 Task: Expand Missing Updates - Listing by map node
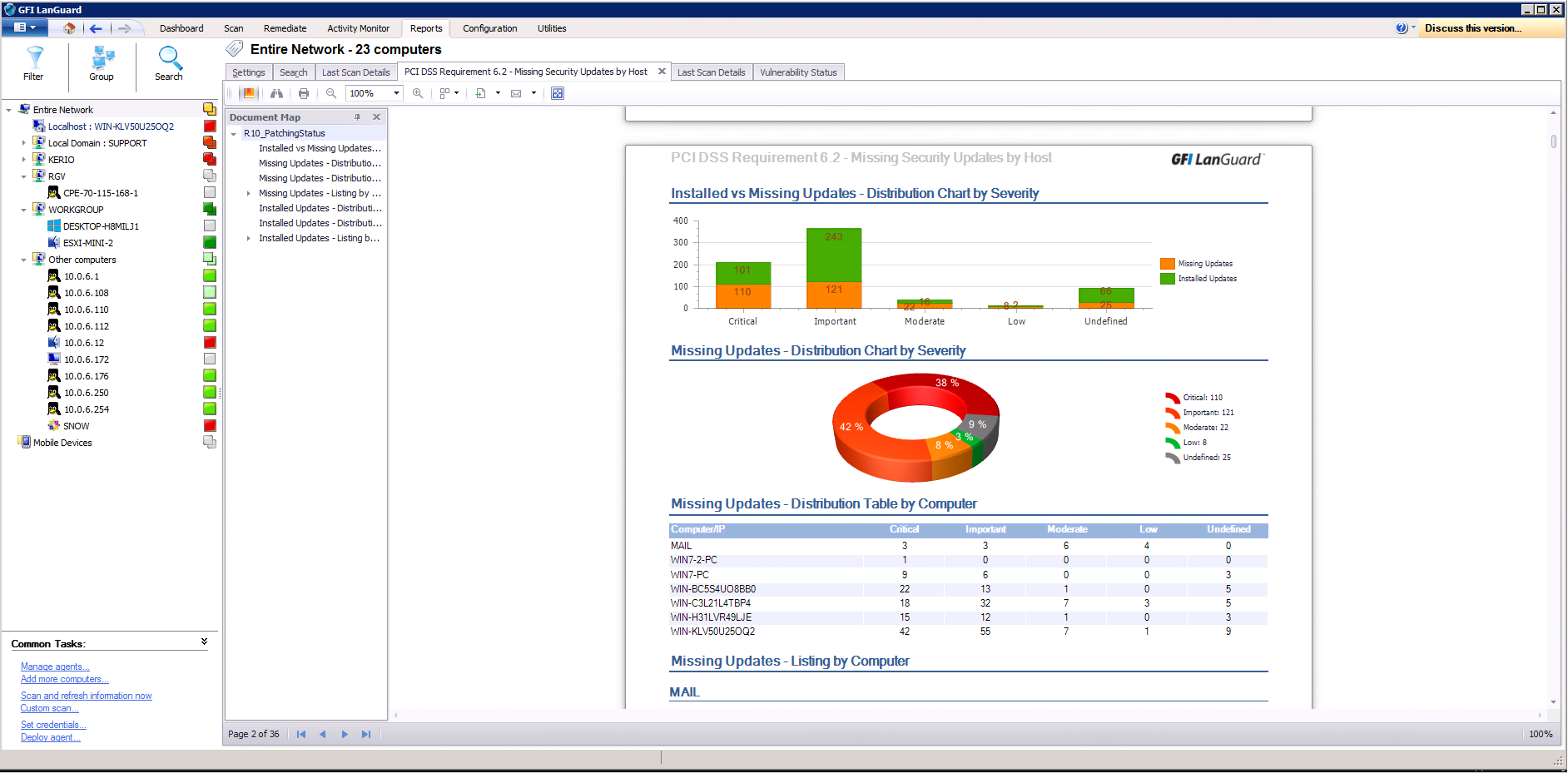click(x=248, y=193)
